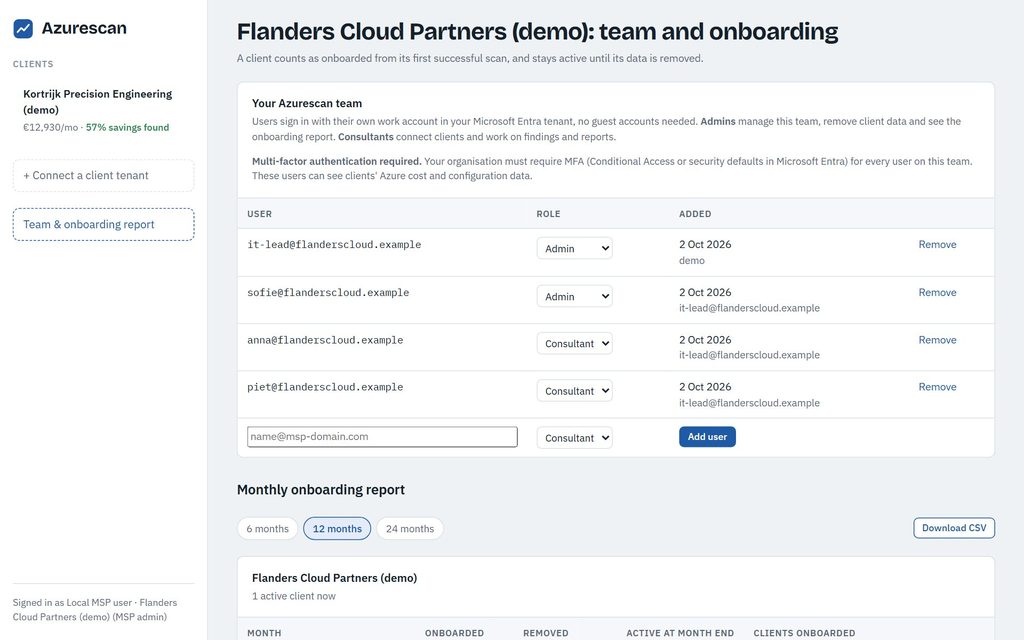Remove anna@flanderscloud.example from the team
The height and width of the screenshot is (640, 1024).
pyautogui.click(x=937, y=340)
